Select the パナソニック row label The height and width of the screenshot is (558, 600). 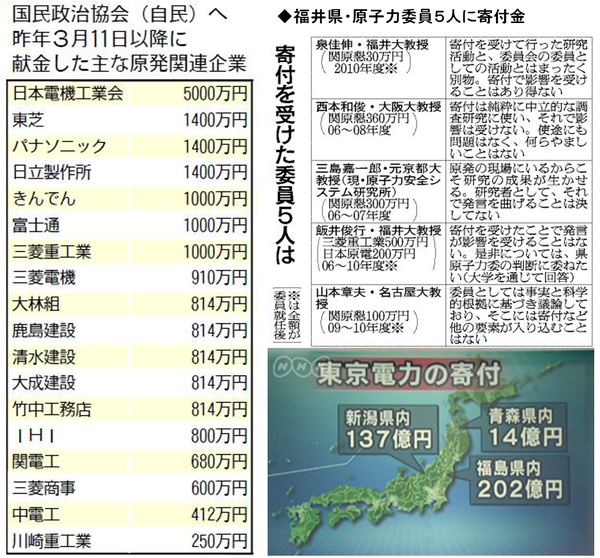(x=59, y=147)
